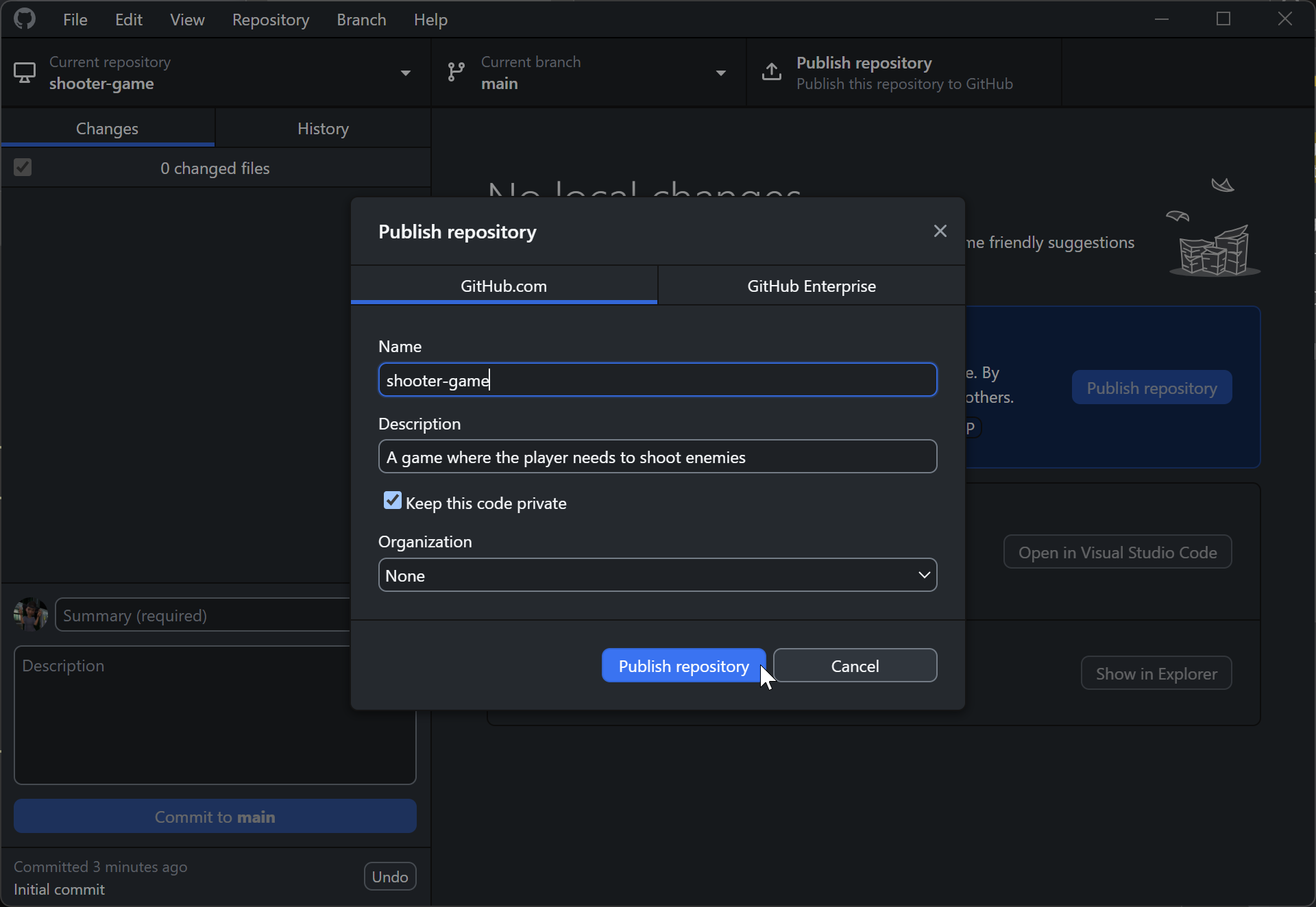The height and width of the screenshot is (907, 1316).
Task: Click the Commit to main button
Action: click(215, 817)
